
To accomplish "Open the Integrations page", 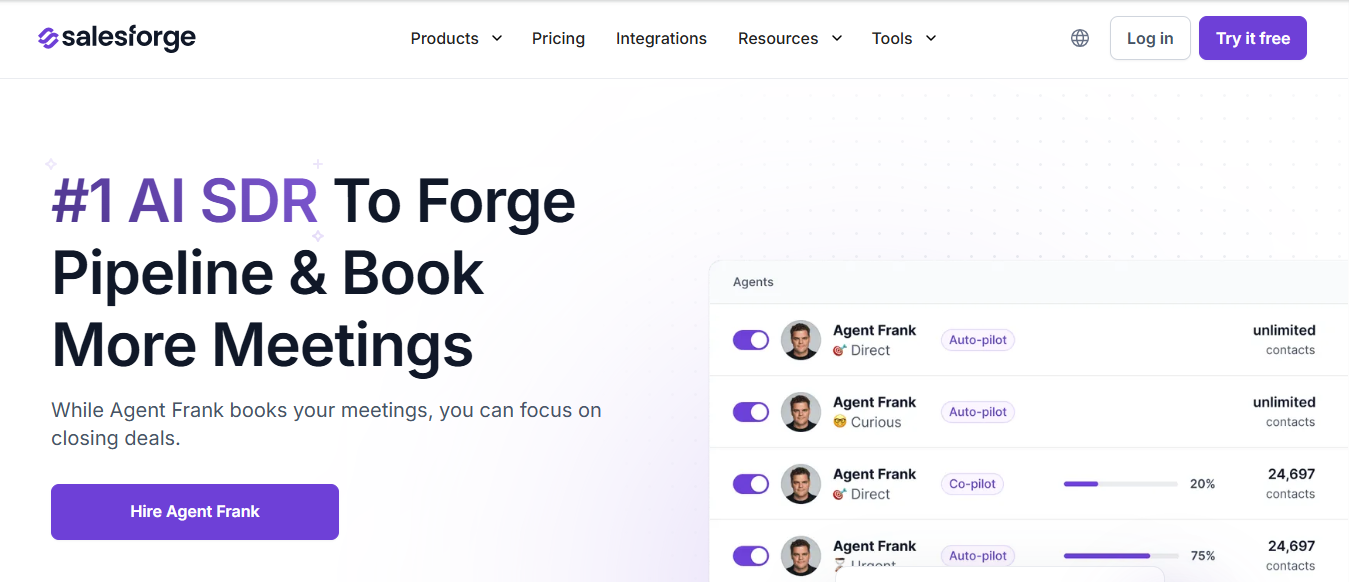I will [x=661, y=38].
